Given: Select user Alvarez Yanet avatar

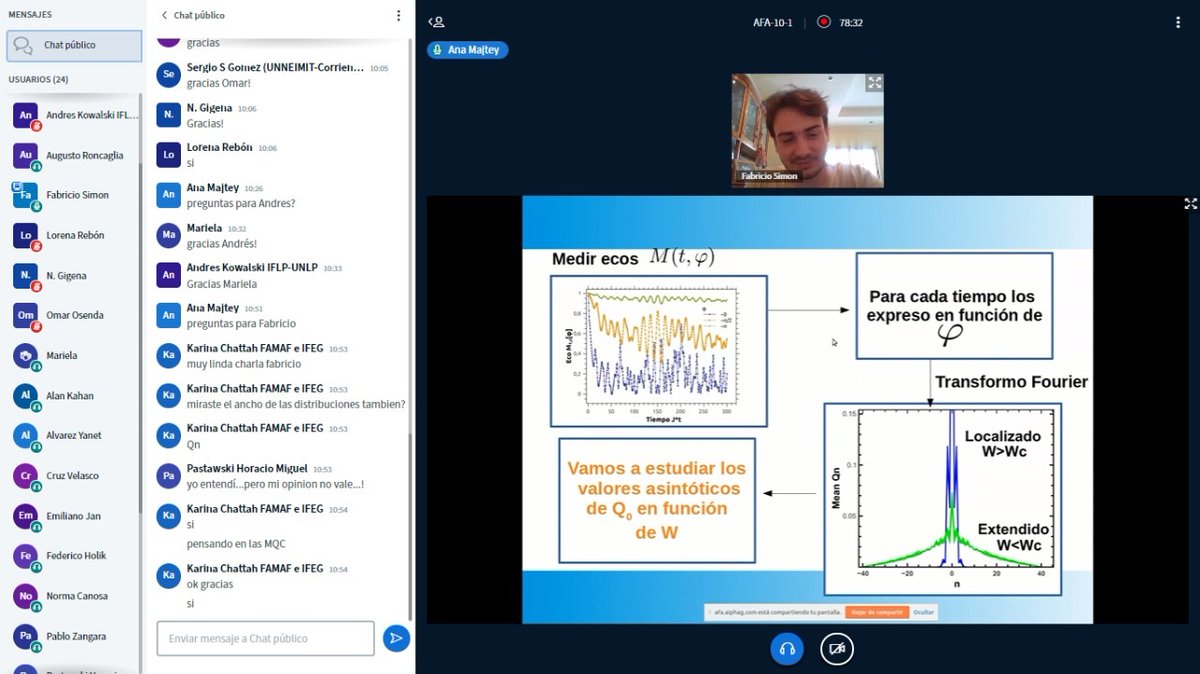Looking at the screenshot, I should click(x=26, y=436).
